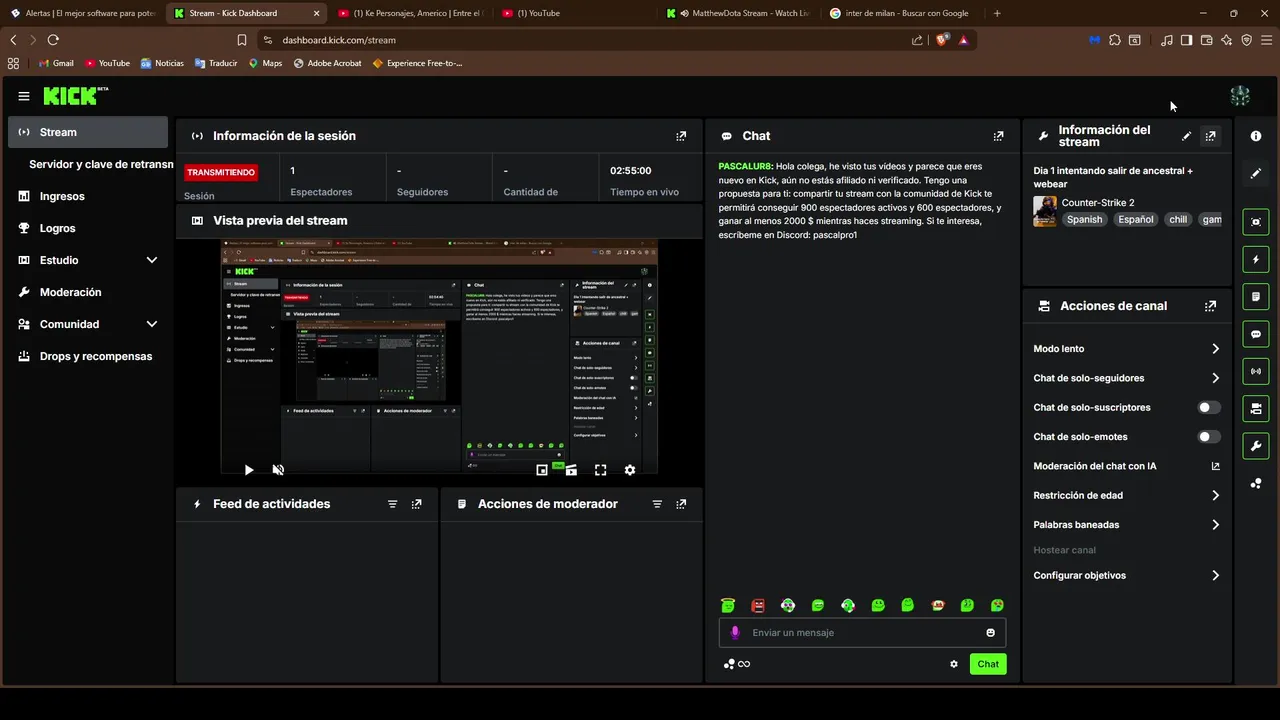This screenshot has width=1280, height=720.
Task: Pop out the Información de la sesión panel
Action: point(681,136)
